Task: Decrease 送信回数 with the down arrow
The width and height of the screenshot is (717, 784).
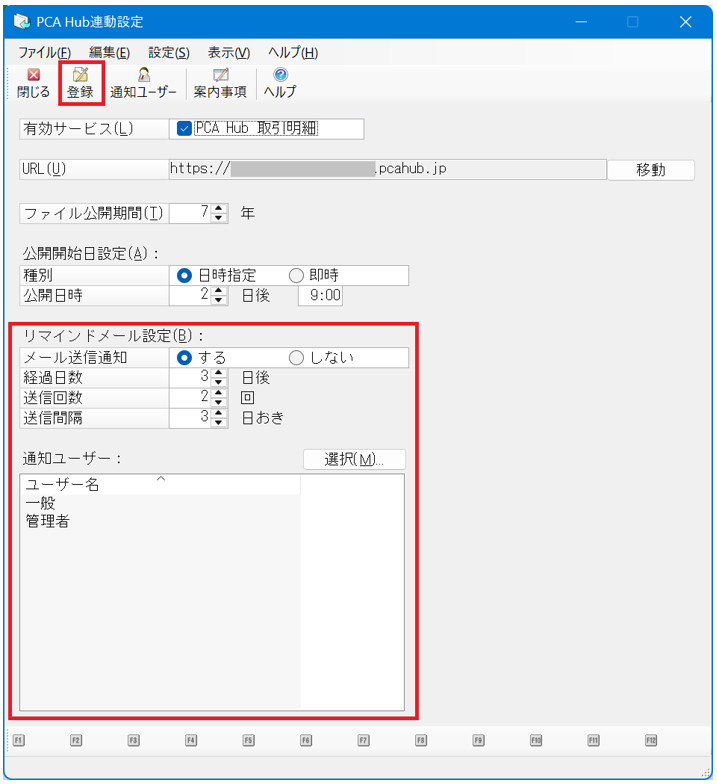Action: pyautogui.click(x=218, y=402)
